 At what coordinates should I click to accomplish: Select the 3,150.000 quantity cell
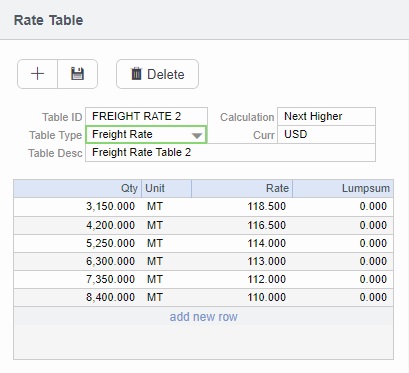[x=78, y=207]
